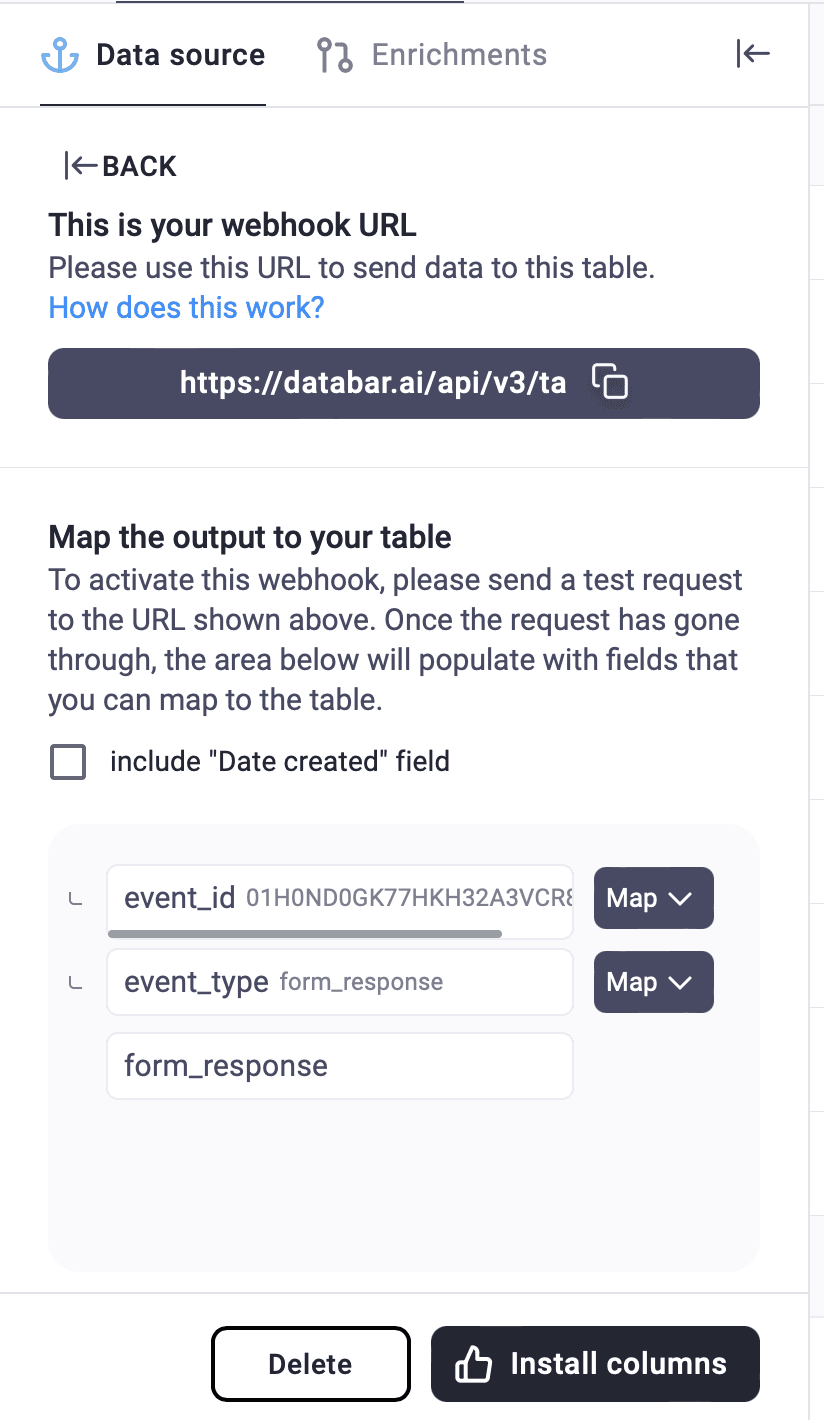Click the tree branch icon beside event_type
824x1420 pixels.
(74, 982)
